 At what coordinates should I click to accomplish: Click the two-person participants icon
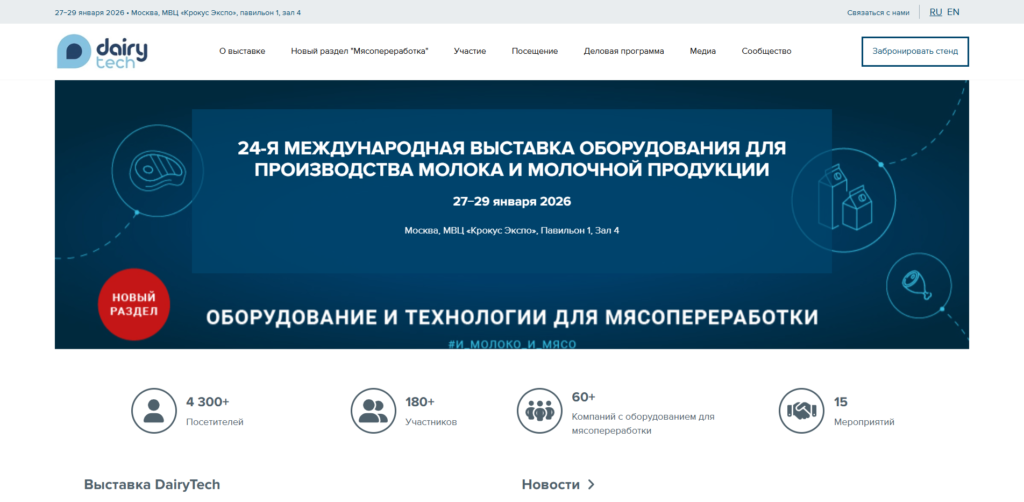(373, 411)
